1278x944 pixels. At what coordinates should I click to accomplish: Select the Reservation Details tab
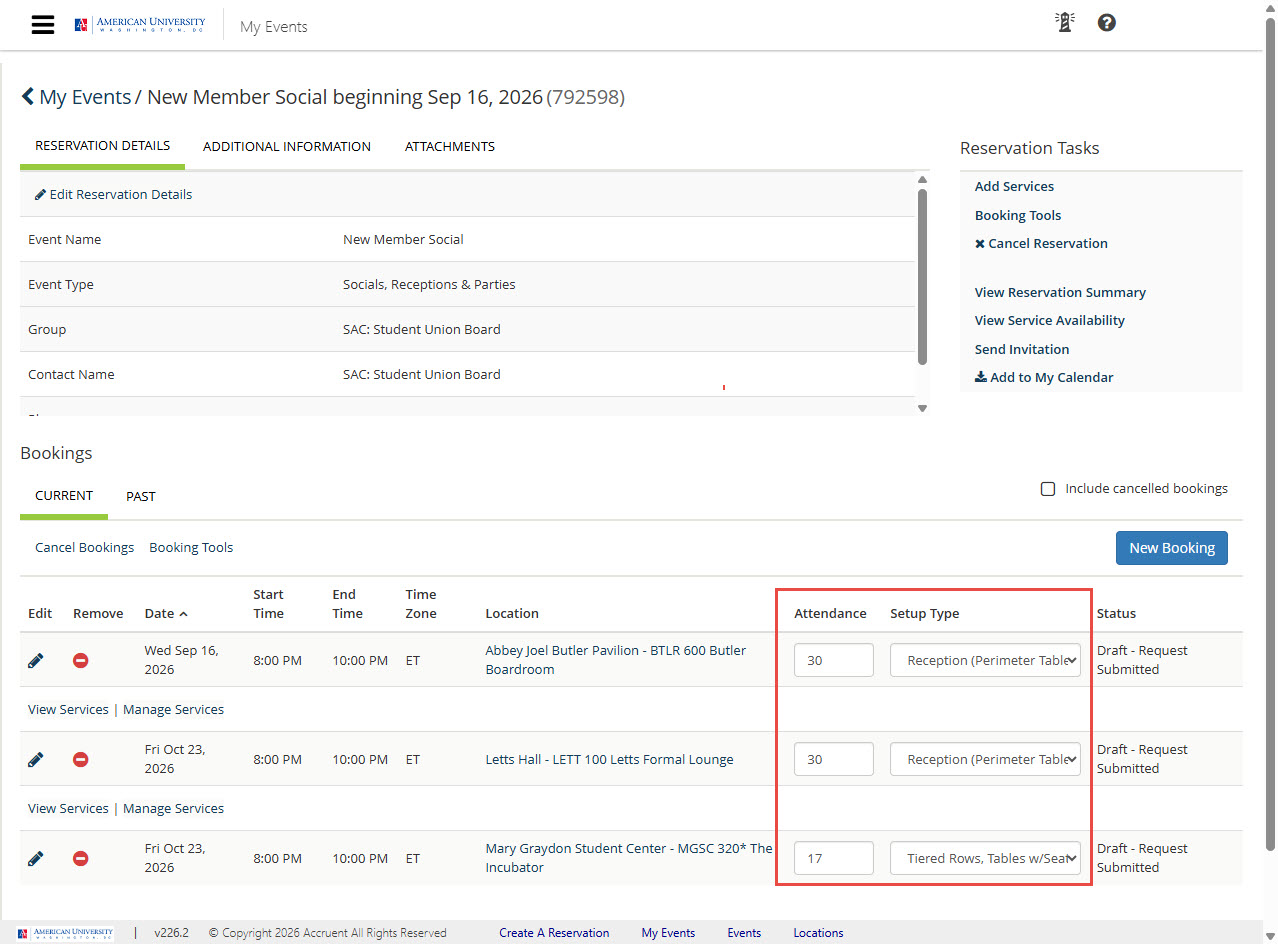(102, 146)
